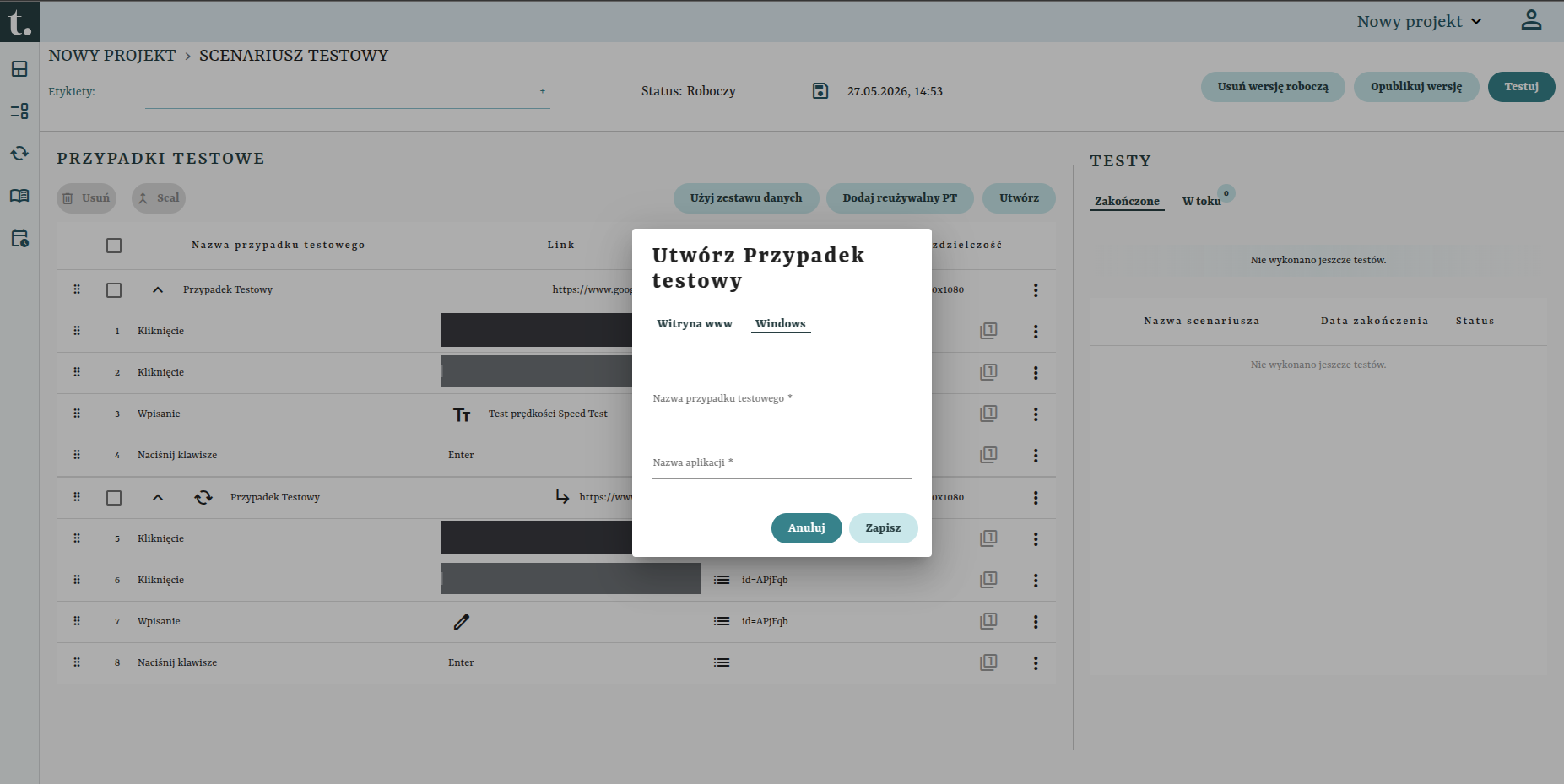This screenshot has width=1564, height=784.
Task: Click Użyj zestawu danych button
Action: pos(746,198)
